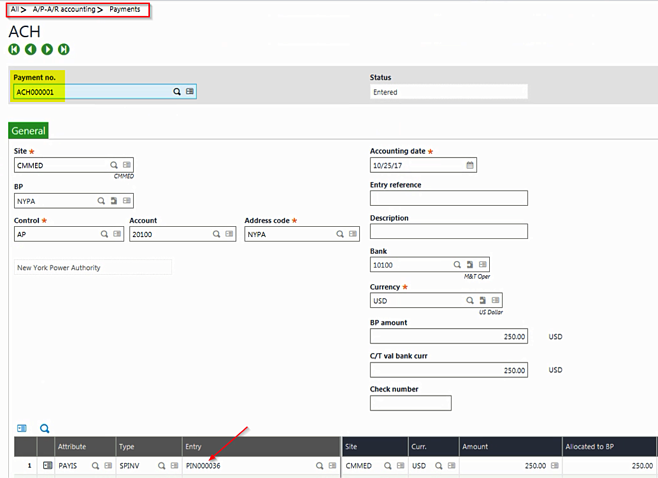Open the Accounting date calendar picker
The width and height of the screenshot is (658, 478).
(470, 165)
